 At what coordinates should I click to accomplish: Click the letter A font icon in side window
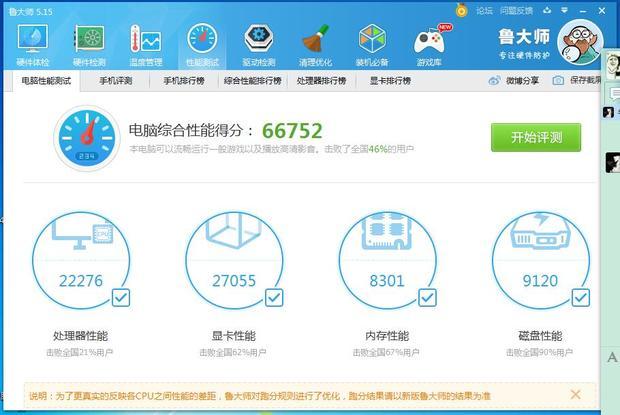click(612, 358)
